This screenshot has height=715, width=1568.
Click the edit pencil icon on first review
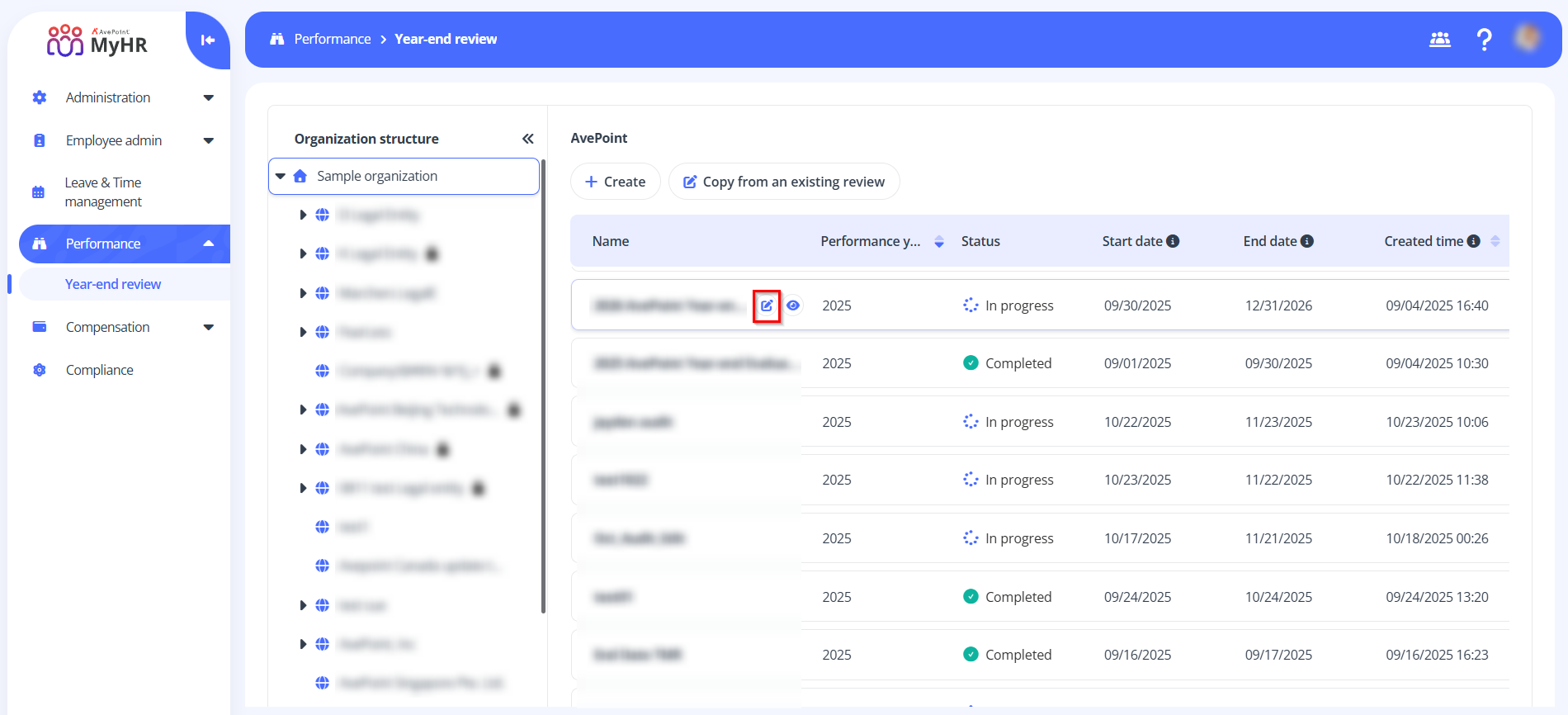[767, 305]
